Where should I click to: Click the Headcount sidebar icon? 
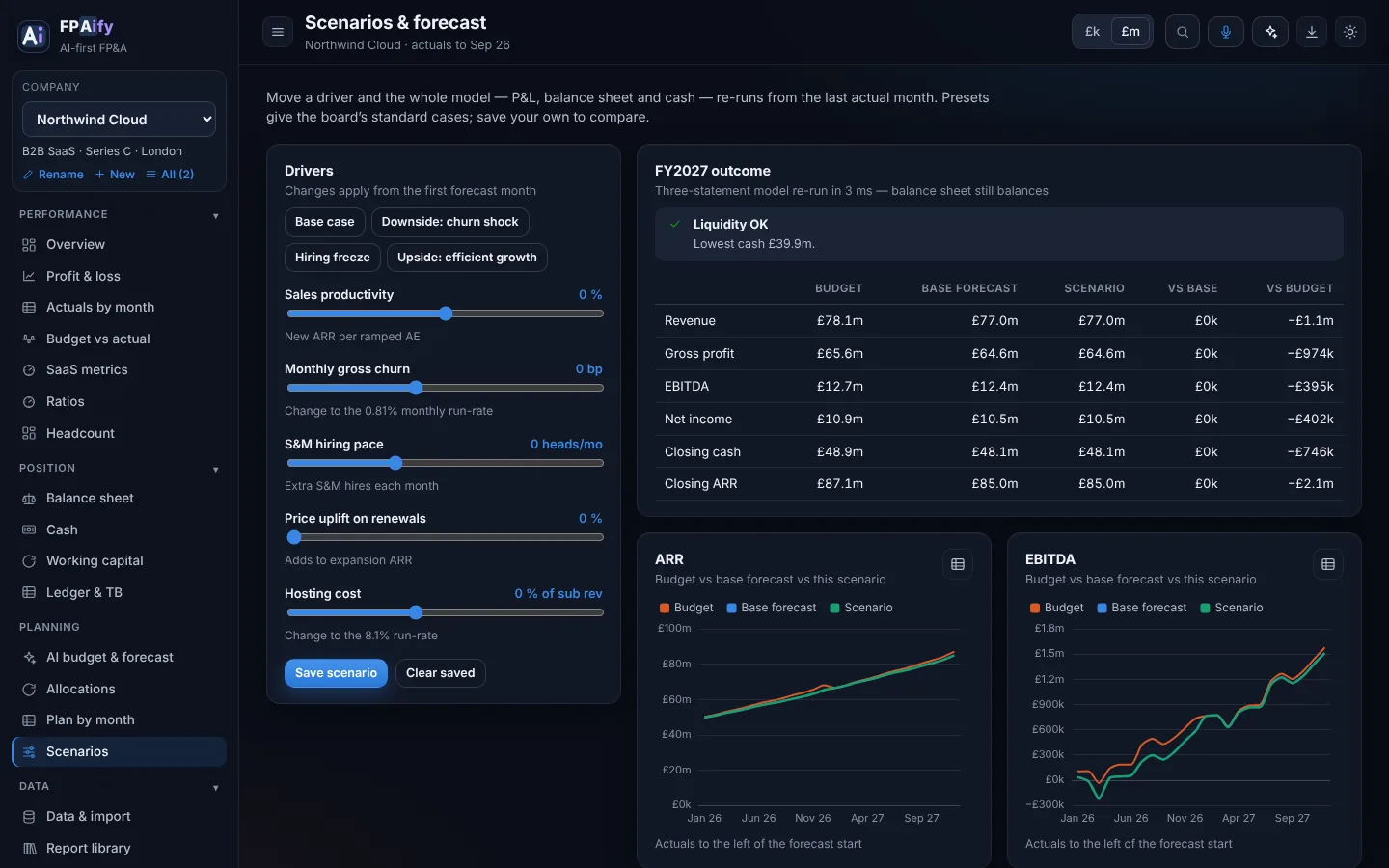coord(29,434)
